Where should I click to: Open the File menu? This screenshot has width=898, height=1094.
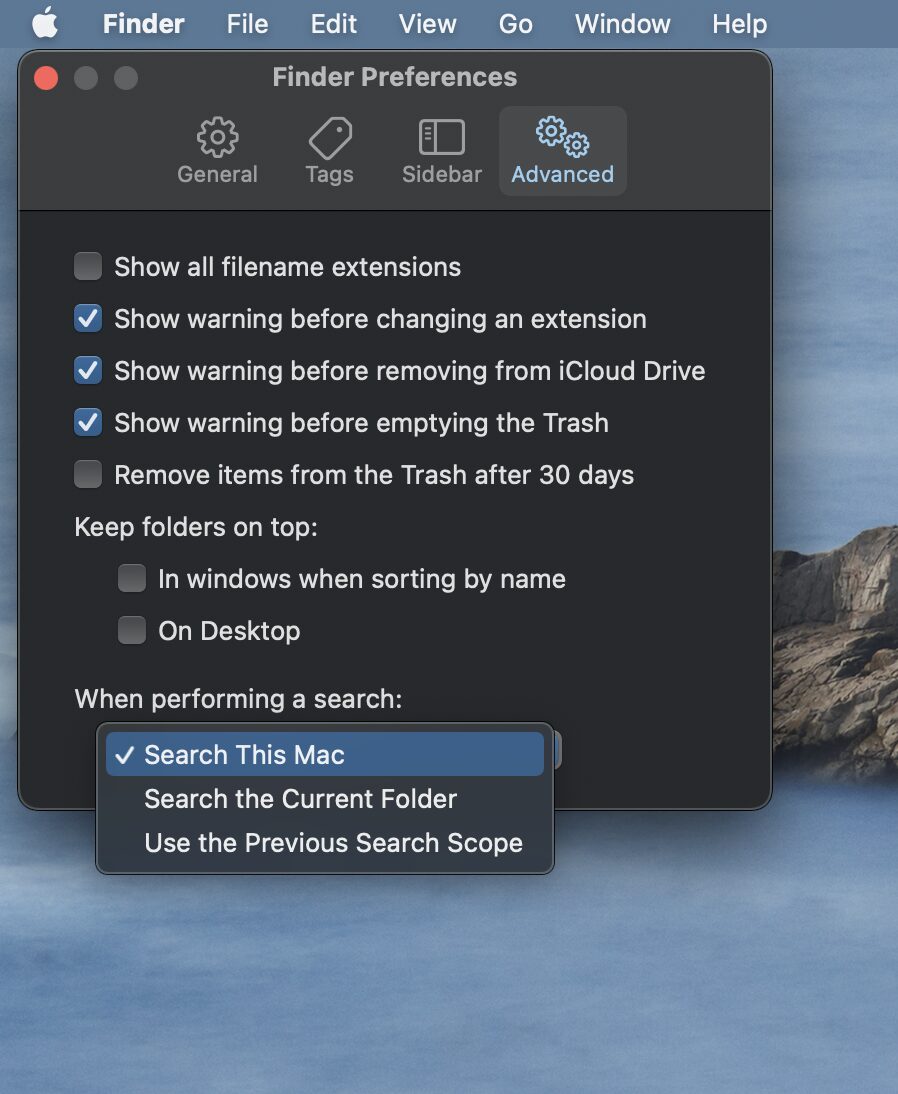[247, 23]
